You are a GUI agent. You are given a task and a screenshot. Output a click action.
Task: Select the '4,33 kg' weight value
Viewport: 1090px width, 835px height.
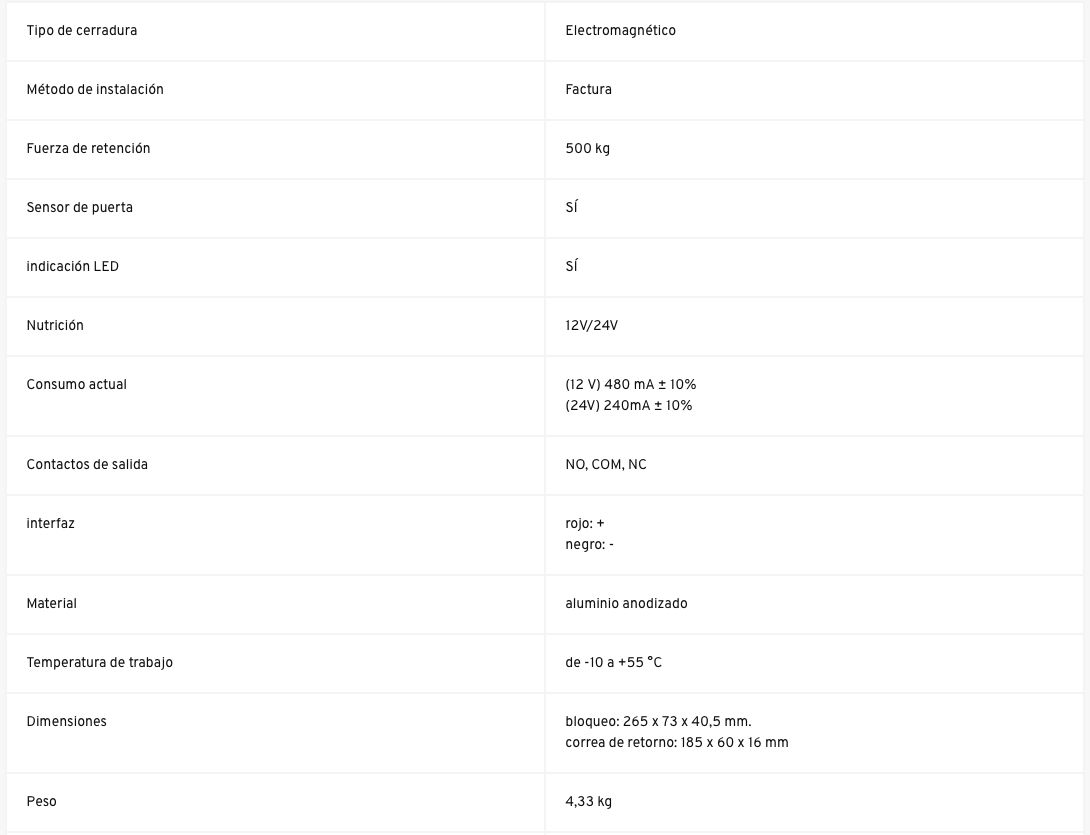tap(588, 802)
